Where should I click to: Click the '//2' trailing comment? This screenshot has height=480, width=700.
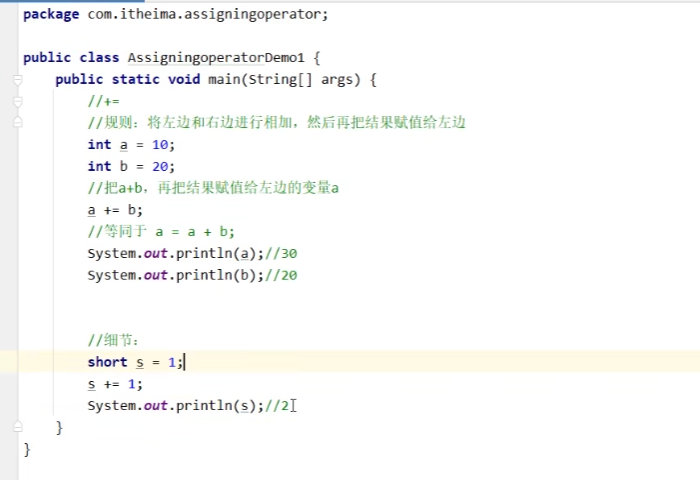tap(277, 405)
